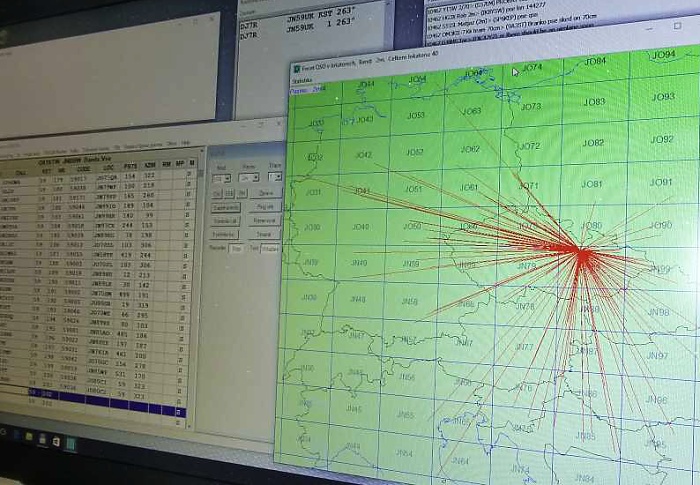The image size is (700, 485).
Task: Click the AZIM column header in the log
Action: pos(150,165)
